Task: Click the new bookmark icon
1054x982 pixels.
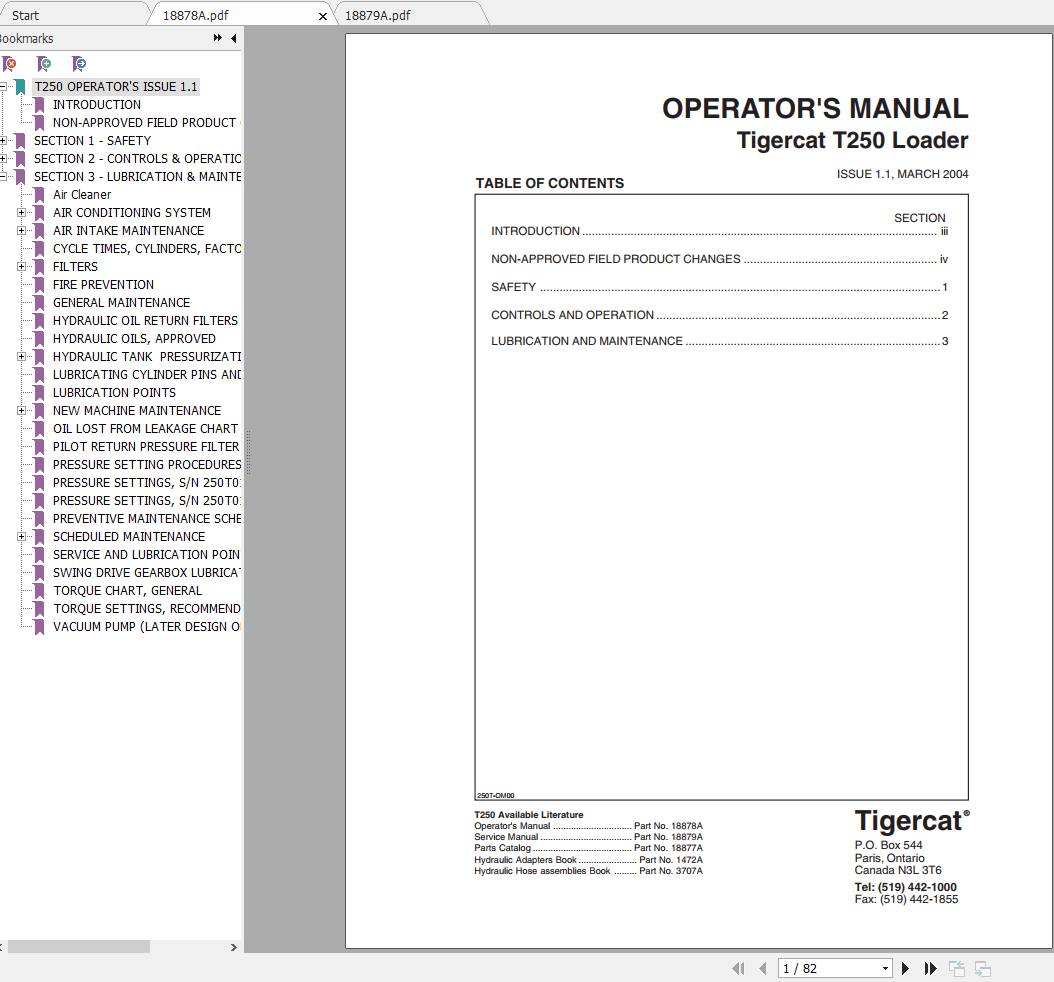Action: point(44,64)
